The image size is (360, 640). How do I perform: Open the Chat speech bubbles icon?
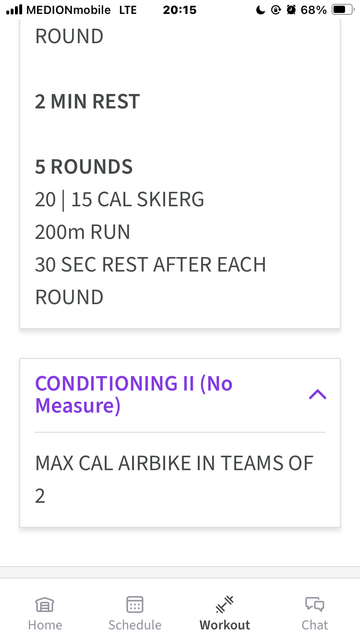315,604
